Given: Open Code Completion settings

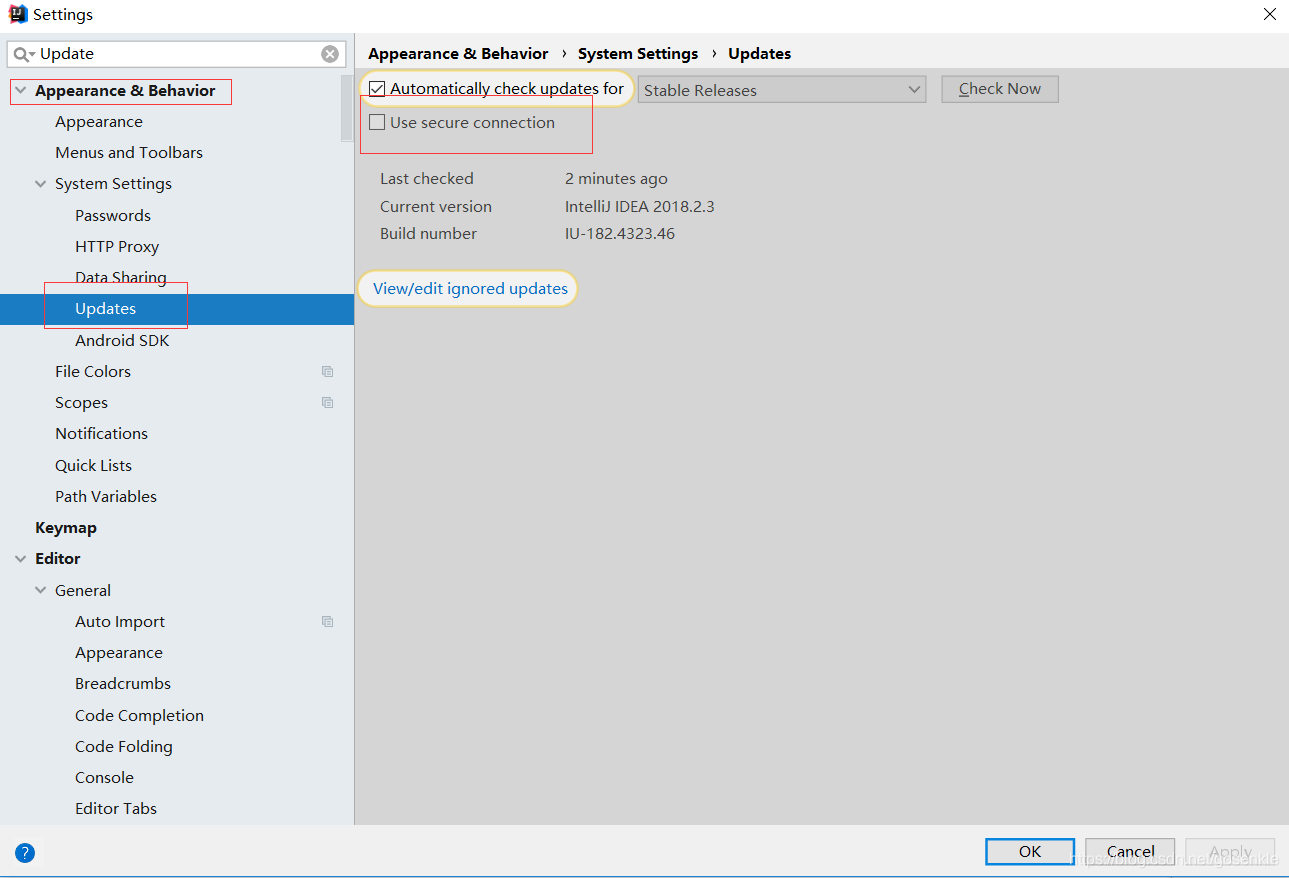Looking at the screenshot, I should pyautogui.click(x=139, y=716).
